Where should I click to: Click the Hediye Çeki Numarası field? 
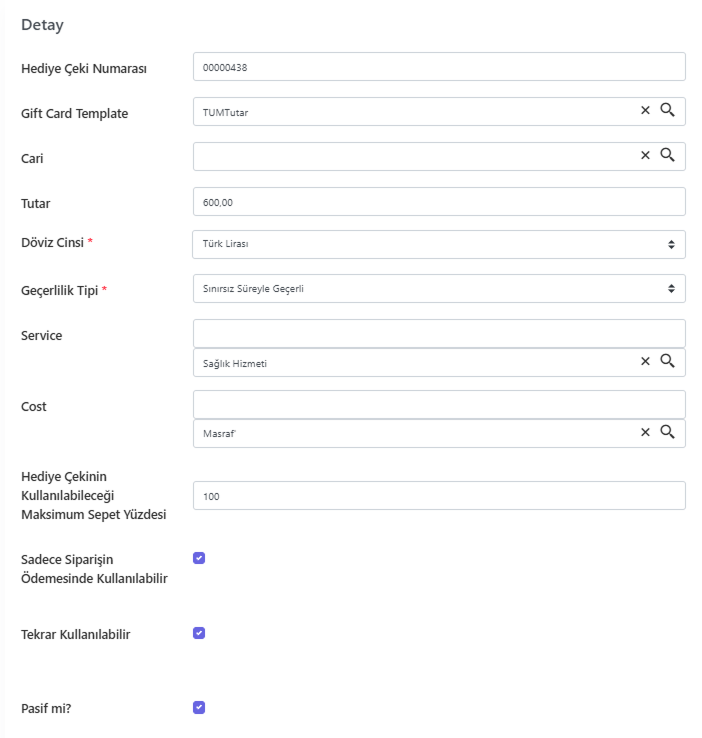[x=439, y=66]
